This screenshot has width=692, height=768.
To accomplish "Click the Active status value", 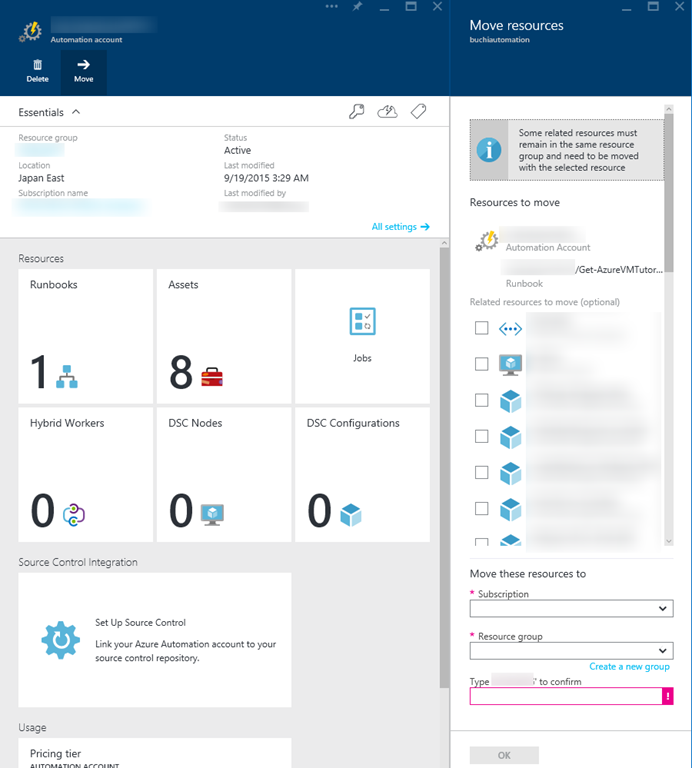I will click(x=238, y=150).
